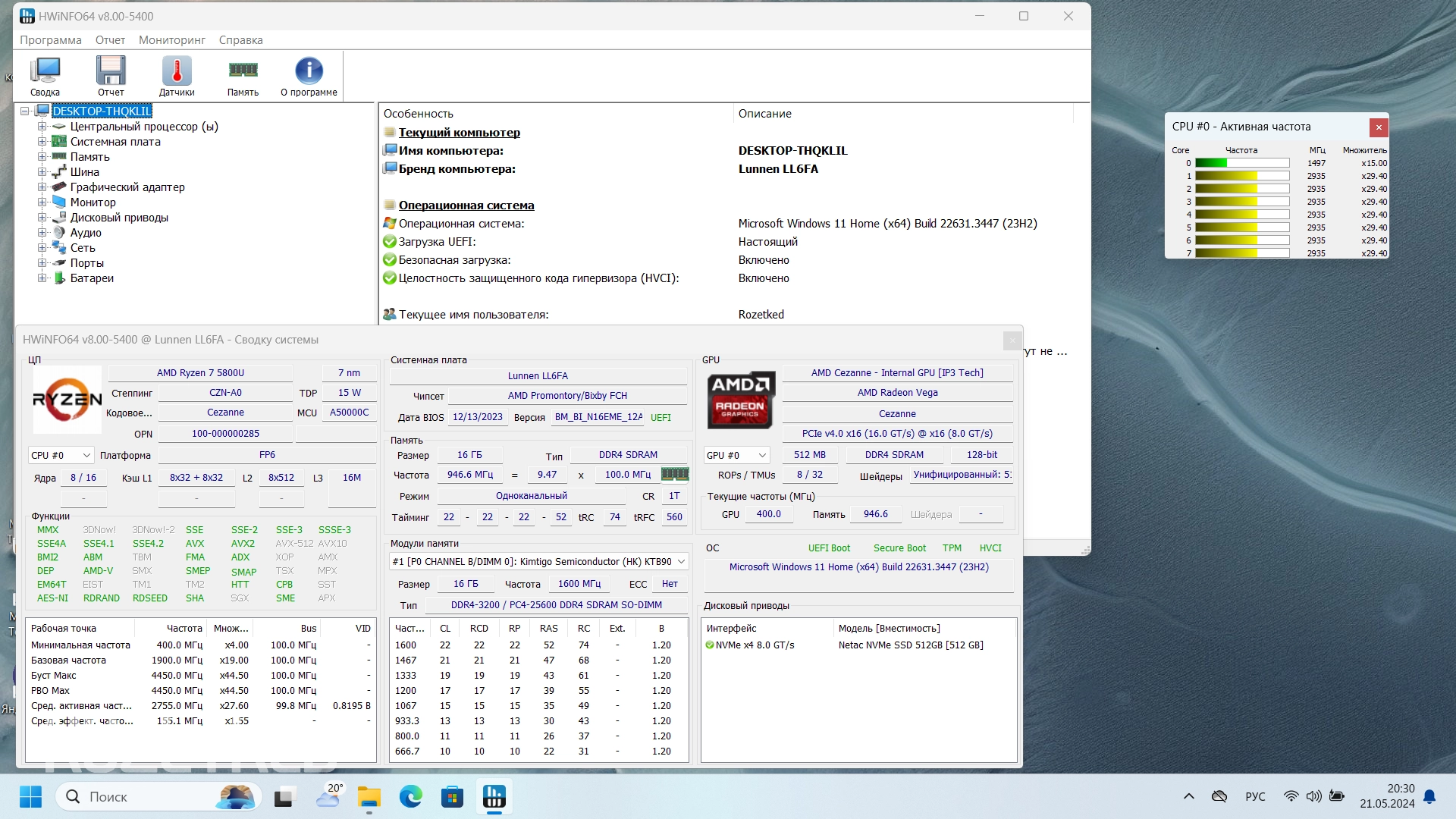Open the О программе info icon
1456x819 pixels.
tap(309, 77)
